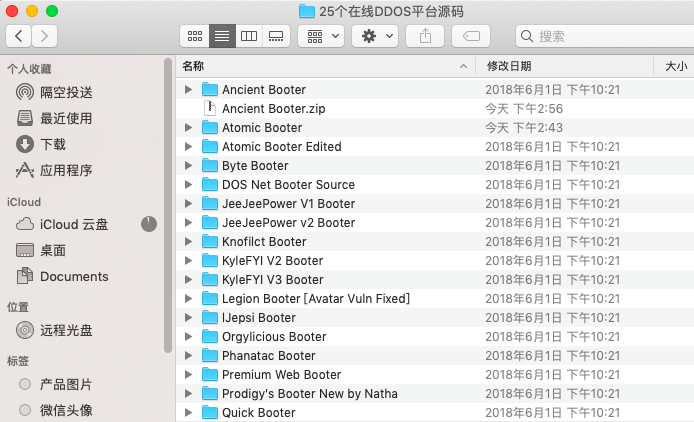
Task: Select the Orgylicious Booter row name
Action: tap(274, 337)
